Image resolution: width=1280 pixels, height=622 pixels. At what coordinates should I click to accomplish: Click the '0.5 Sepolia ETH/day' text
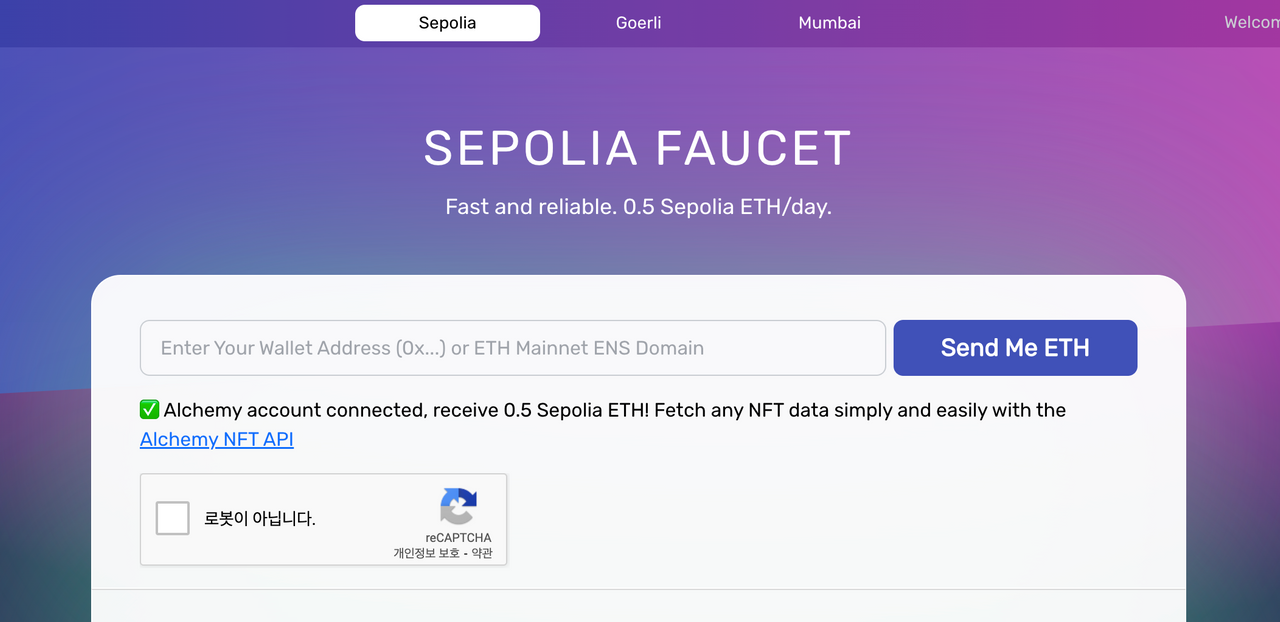pyautogui.click(x=727, y=207)
